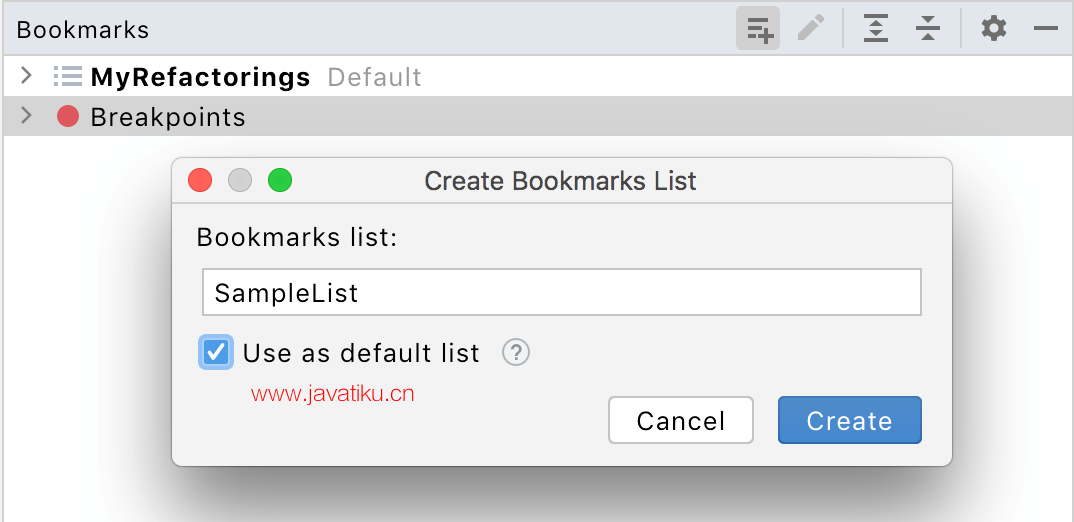Expand the MyRefactorings list node
Viewport: 1074px width, 522px height.
26,75
